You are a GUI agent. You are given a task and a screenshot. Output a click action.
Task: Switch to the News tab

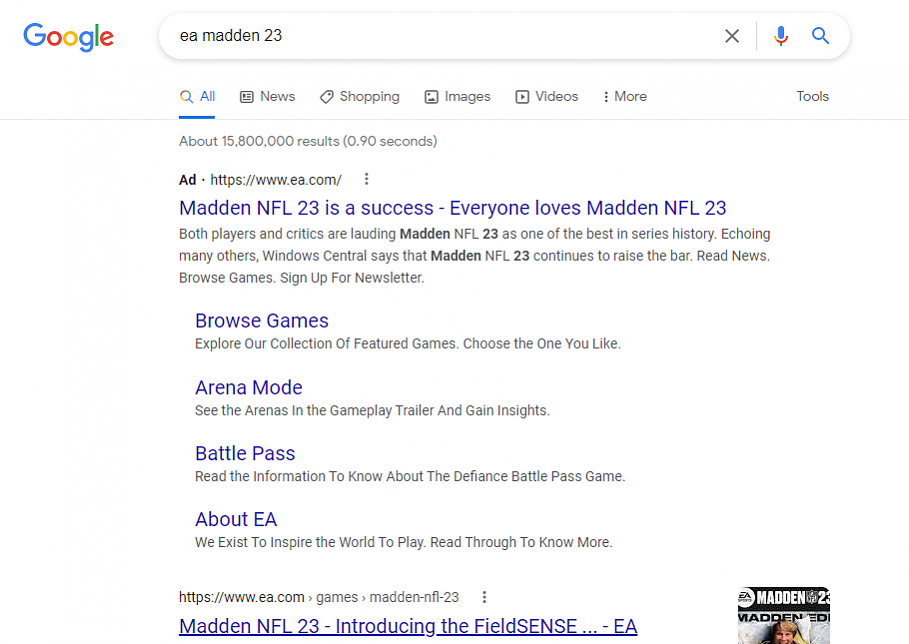[268, 97]
